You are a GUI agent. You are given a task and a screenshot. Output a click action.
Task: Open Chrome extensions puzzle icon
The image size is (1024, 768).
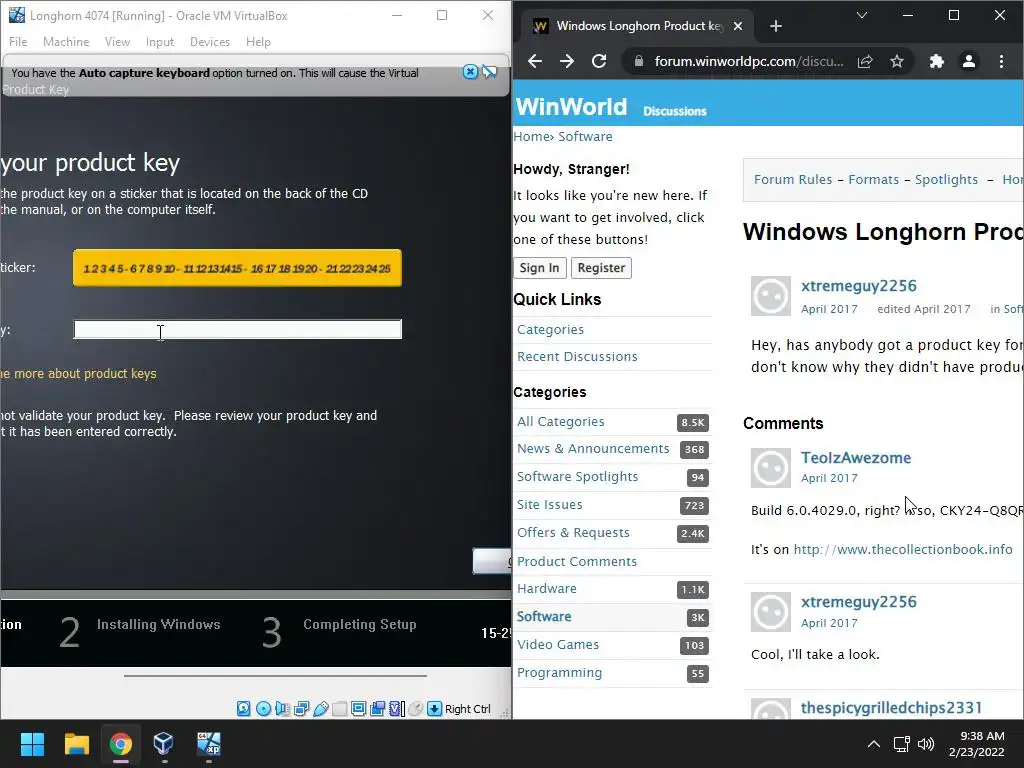tap(936, 61)
